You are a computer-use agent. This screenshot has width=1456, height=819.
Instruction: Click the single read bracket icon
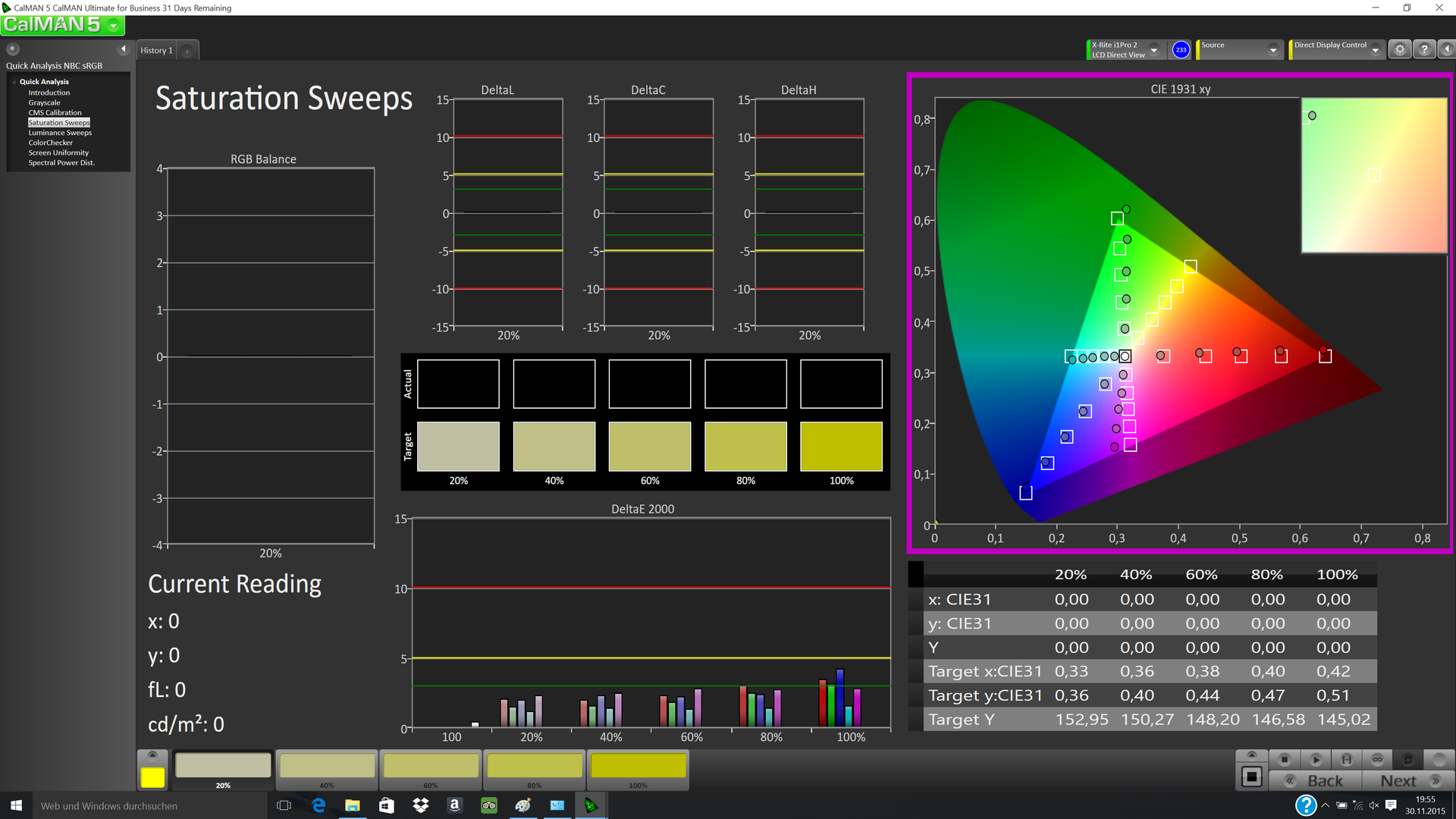[1347, 759]
